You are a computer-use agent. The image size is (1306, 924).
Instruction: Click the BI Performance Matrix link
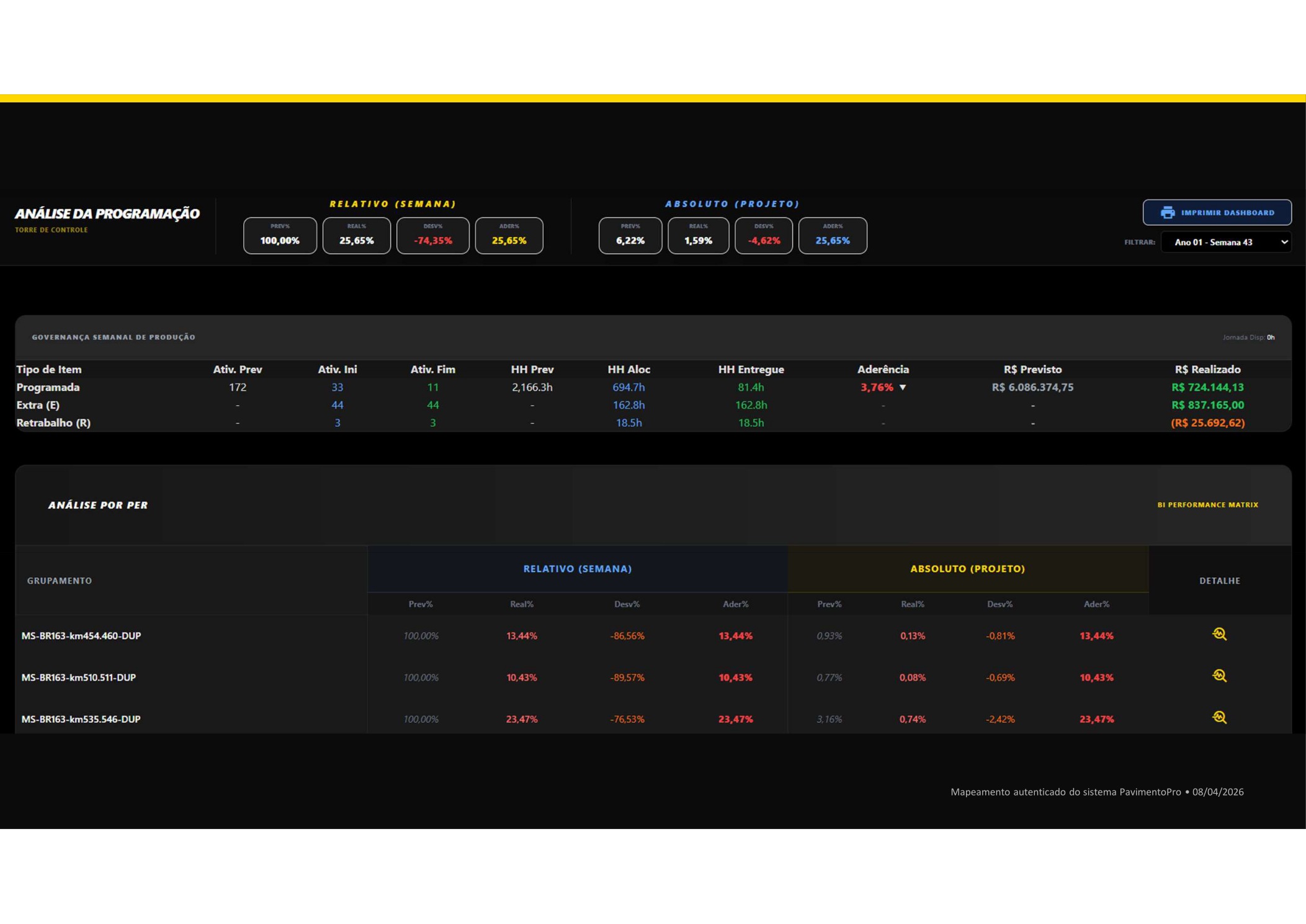click(1207, 505)
